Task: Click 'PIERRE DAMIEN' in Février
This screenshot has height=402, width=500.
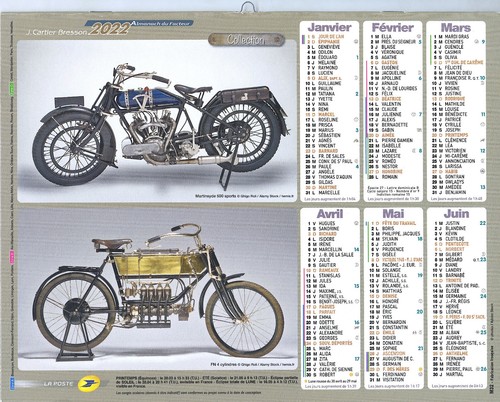Action: (397, 140)
